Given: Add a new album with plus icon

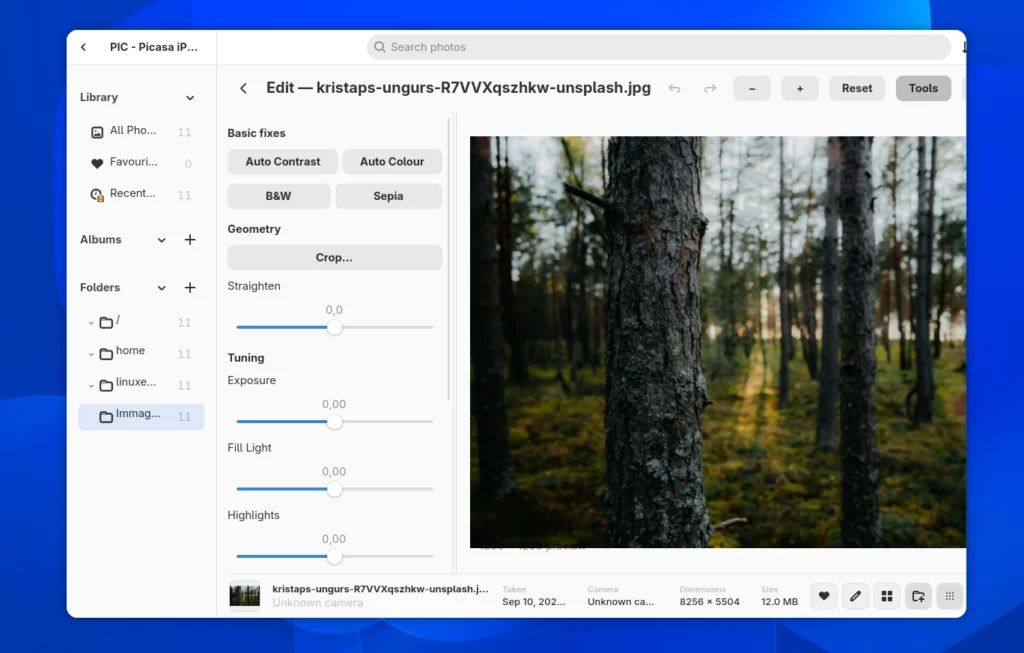Looking at the screenshot, I should [x=190, y=240].
